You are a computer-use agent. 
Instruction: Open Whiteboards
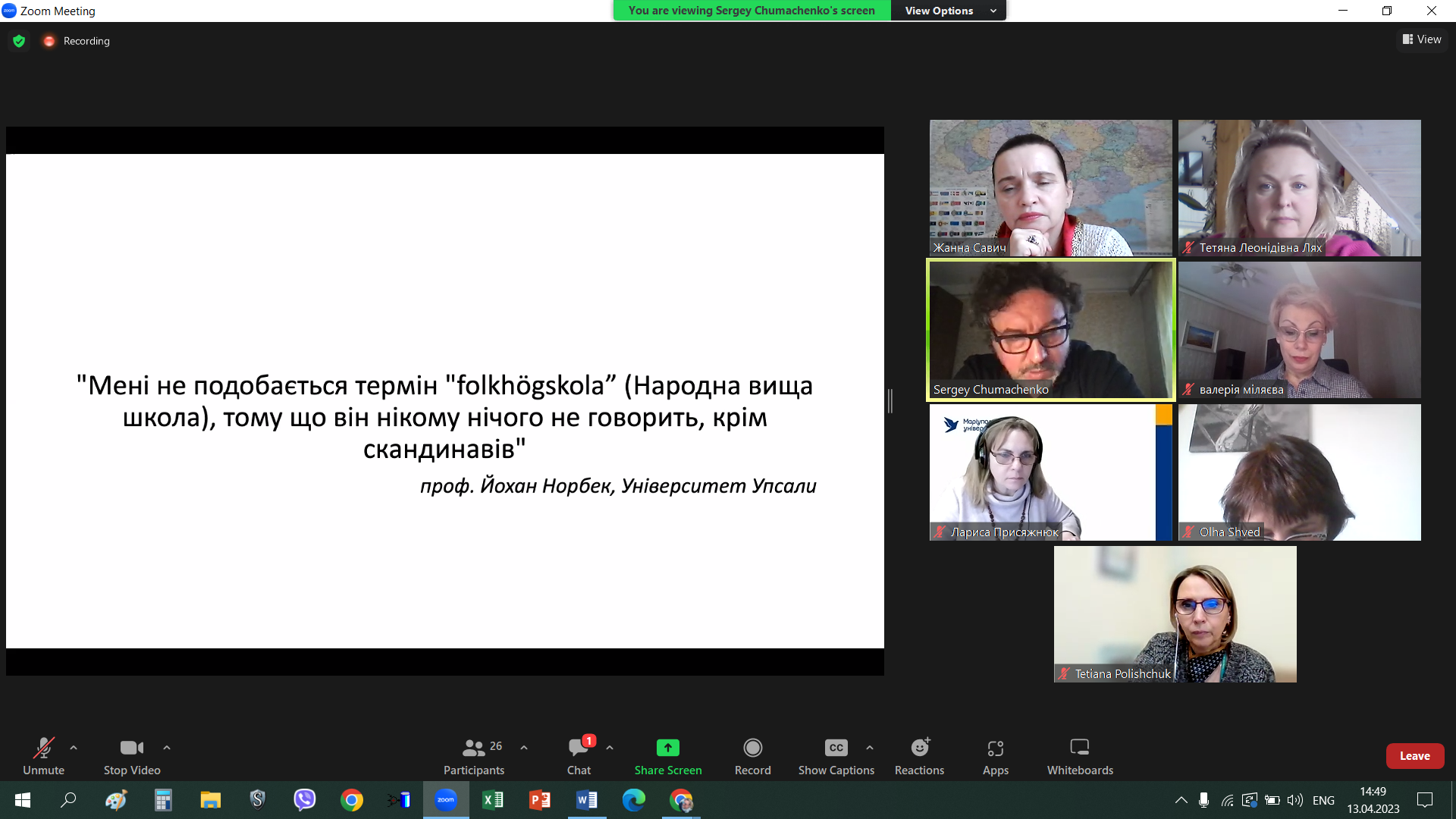(1080, 757)
